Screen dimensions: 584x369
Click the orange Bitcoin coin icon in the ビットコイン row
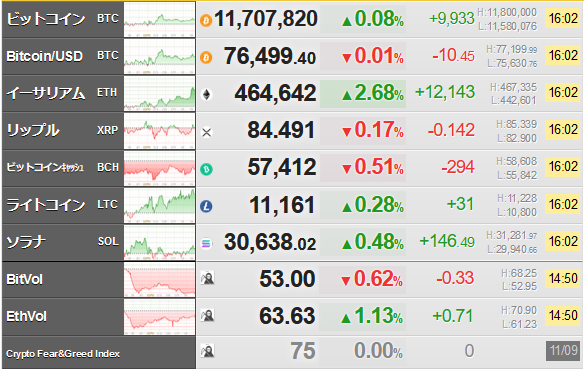click(x=206, y=20)
